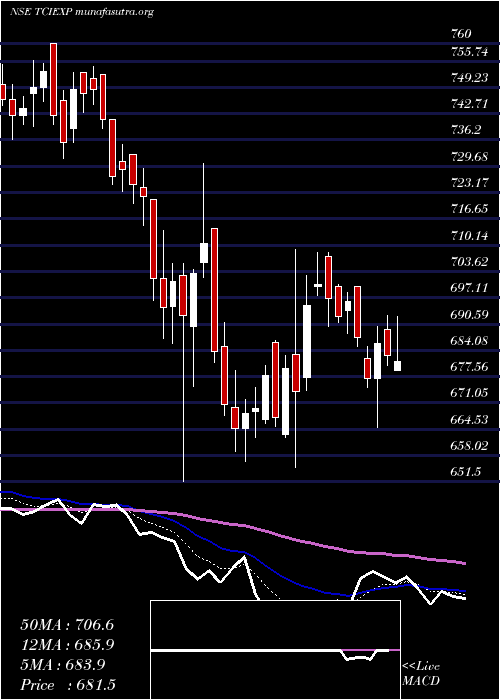500x700 pixels.
Task: Click the 50MA : 706.6 readout
Action: pos(67,625)
